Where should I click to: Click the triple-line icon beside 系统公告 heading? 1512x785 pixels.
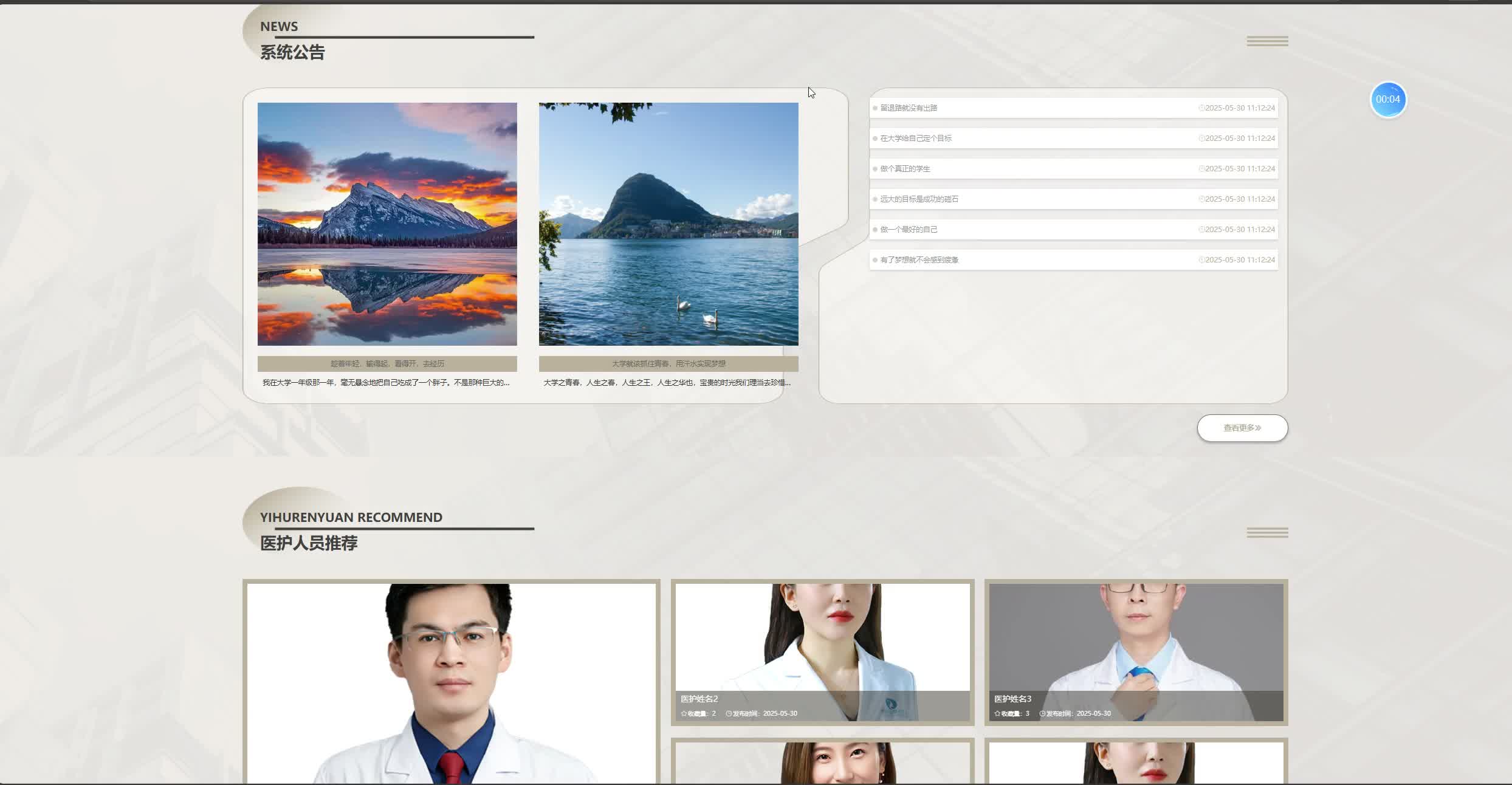1267,41
